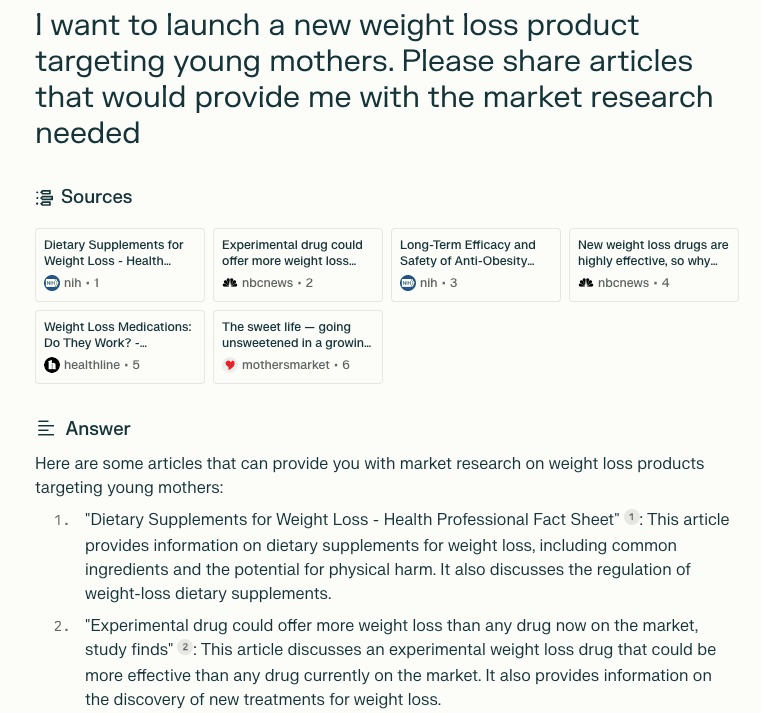761x713 pixels.
Task: Click the NIH favicon on source 3
Action: point(408,282)
